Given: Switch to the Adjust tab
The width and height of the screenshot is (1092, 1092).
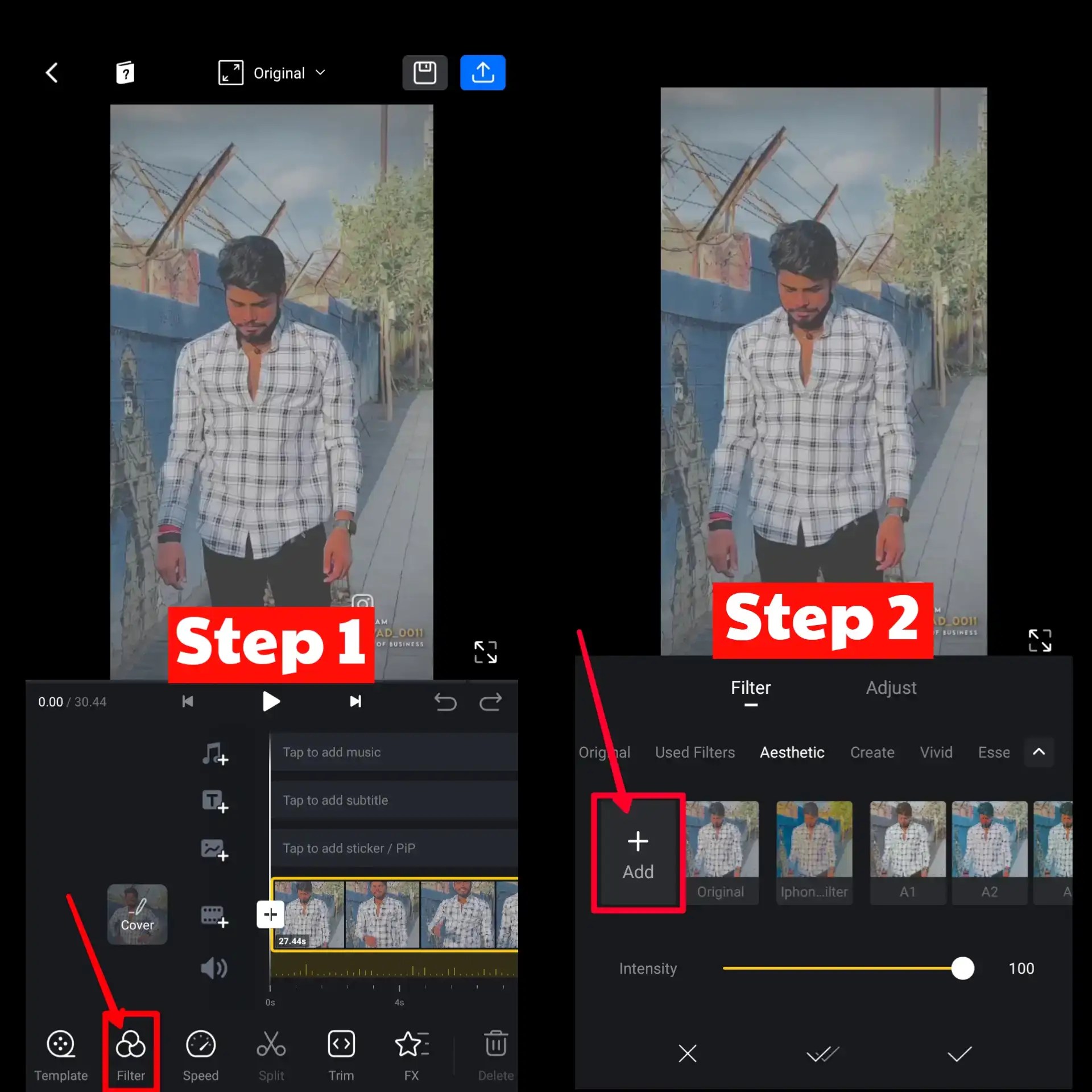Looking at the screenshot, I should [891, 688].
